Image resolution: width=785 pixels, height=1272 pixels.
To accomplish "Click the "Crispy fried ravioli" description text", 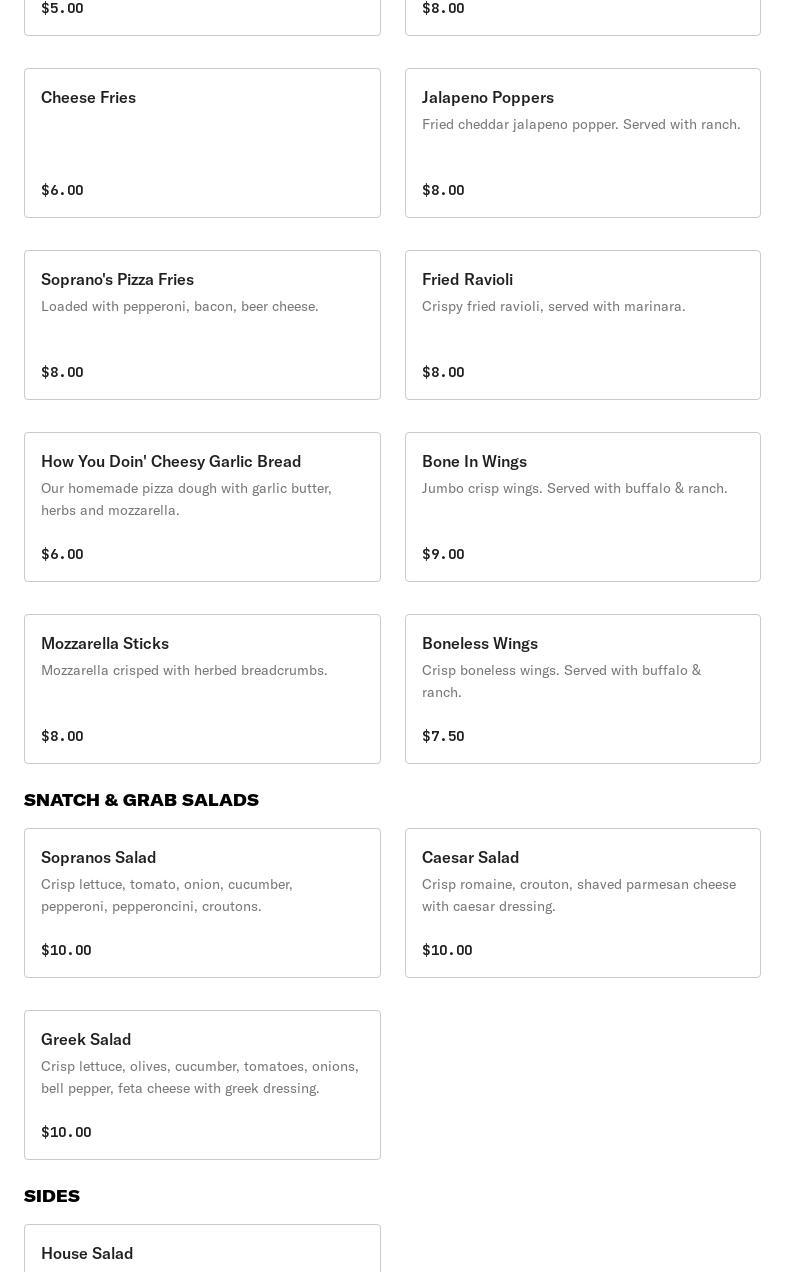I will (x=553, y=306).
